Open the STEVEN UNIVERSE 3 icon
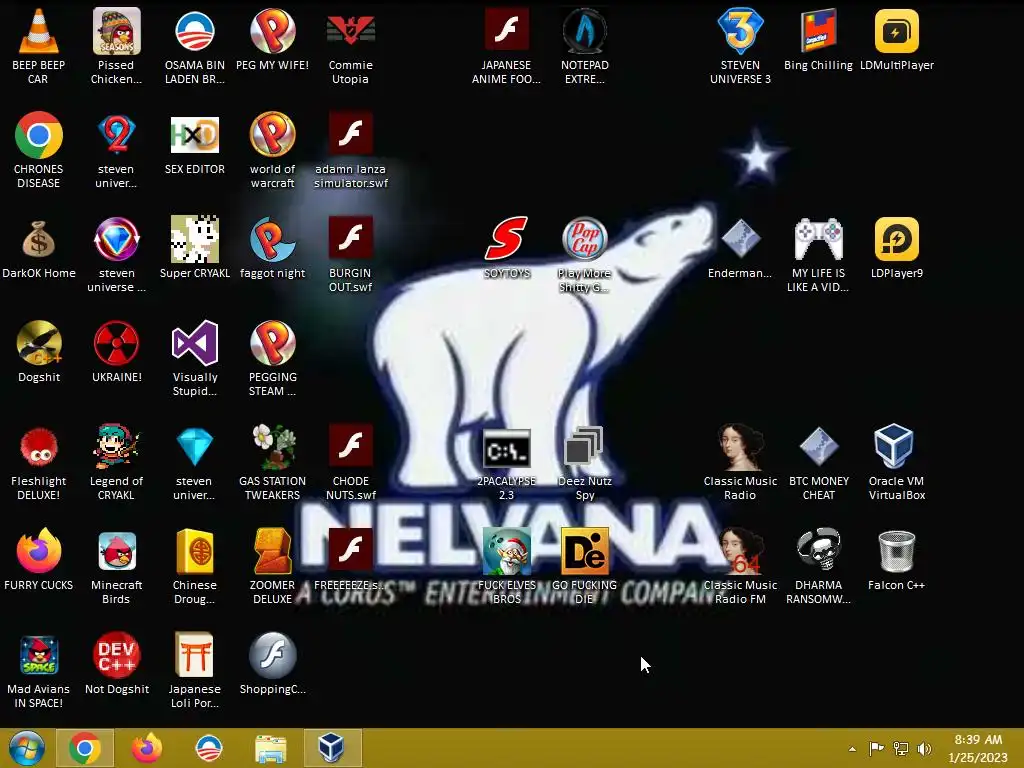This screenshot has height=768, width=1024. coord(741,31)
